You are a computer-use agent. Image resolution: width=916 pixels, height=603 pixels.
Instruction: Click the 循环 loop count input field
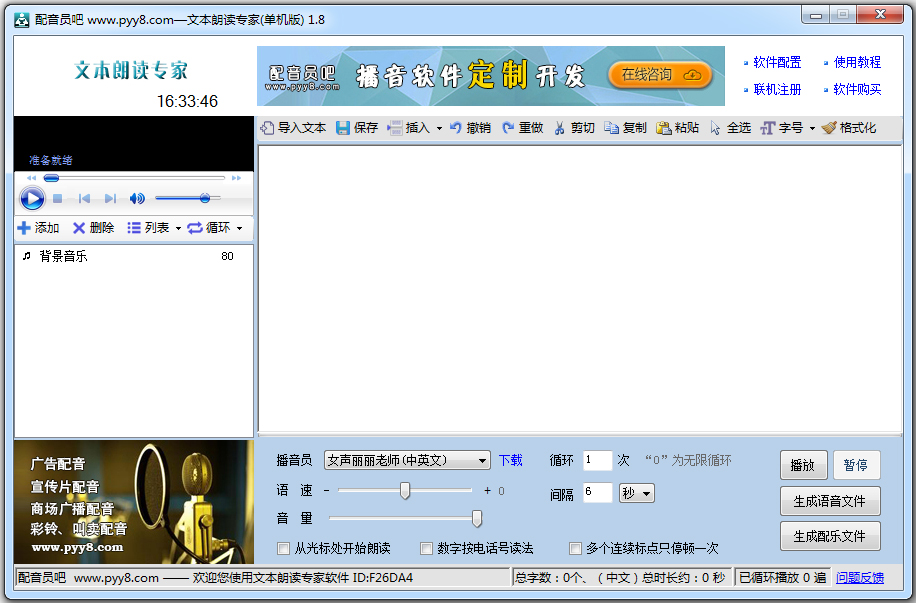pyautogui.click(x=598, y=460)
